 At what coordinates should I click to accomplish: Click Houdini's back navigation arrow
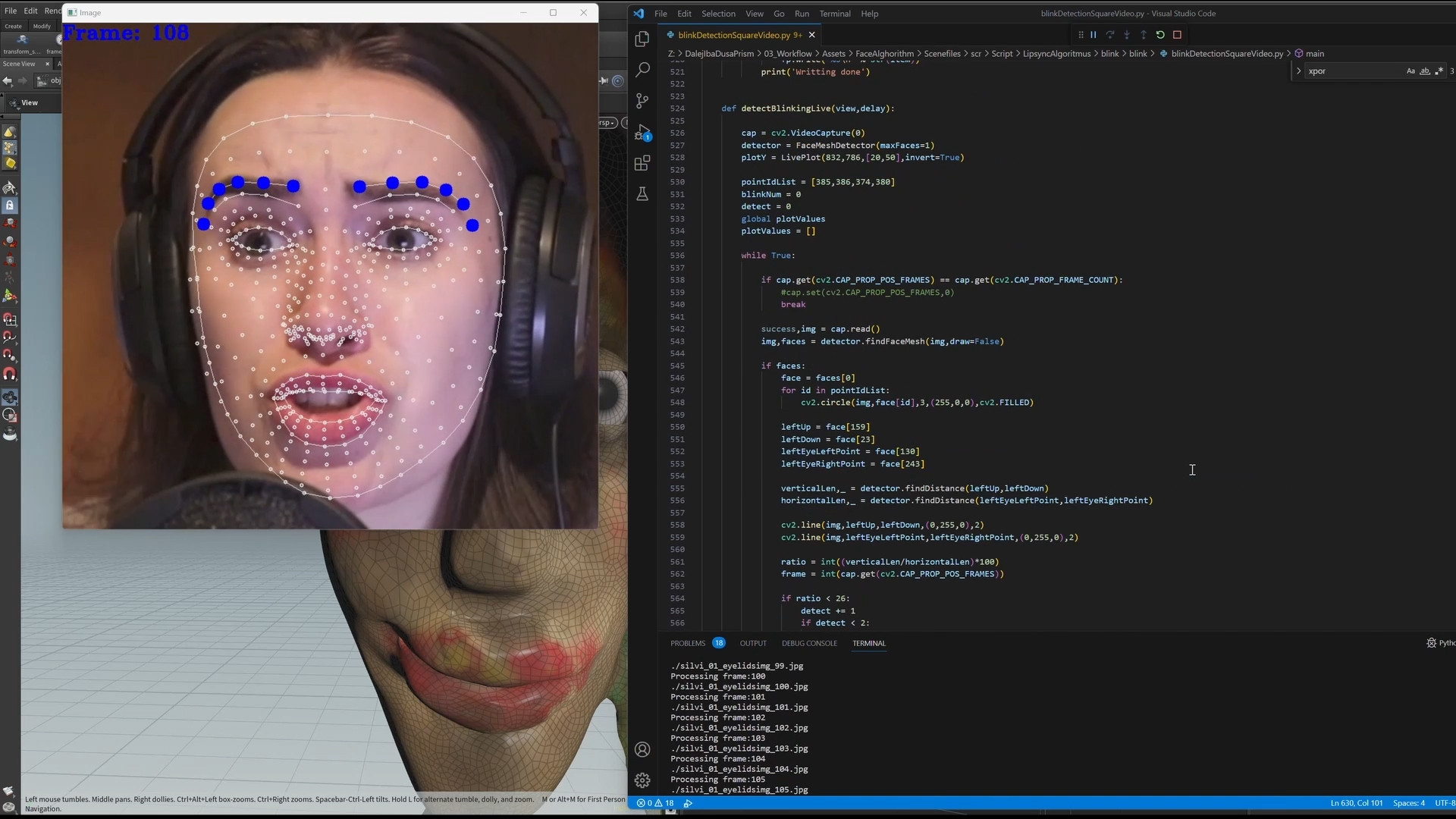pyautogui.click(x=8, y=81)
